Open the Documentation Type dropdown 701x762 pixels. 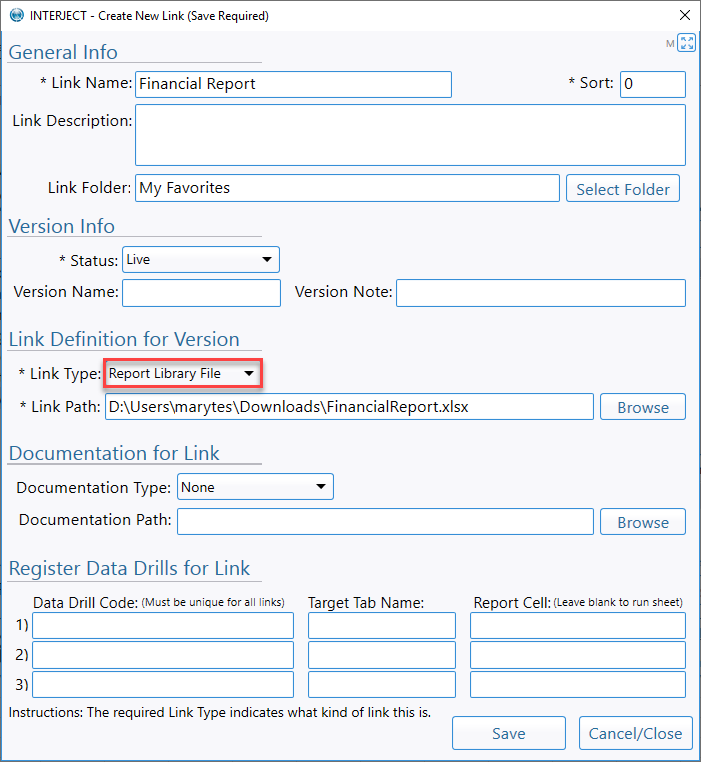click(x=255, y=486)
